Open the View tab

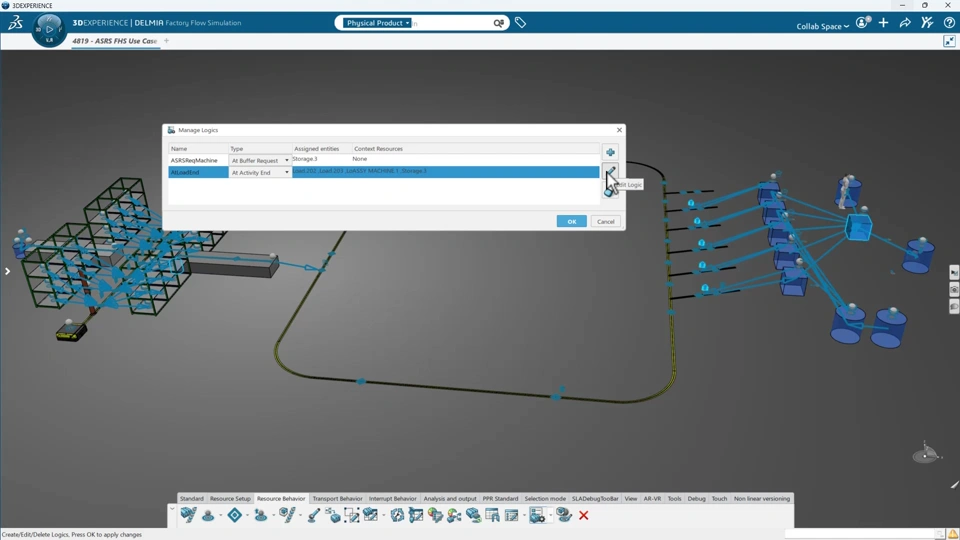click(631, 499)
